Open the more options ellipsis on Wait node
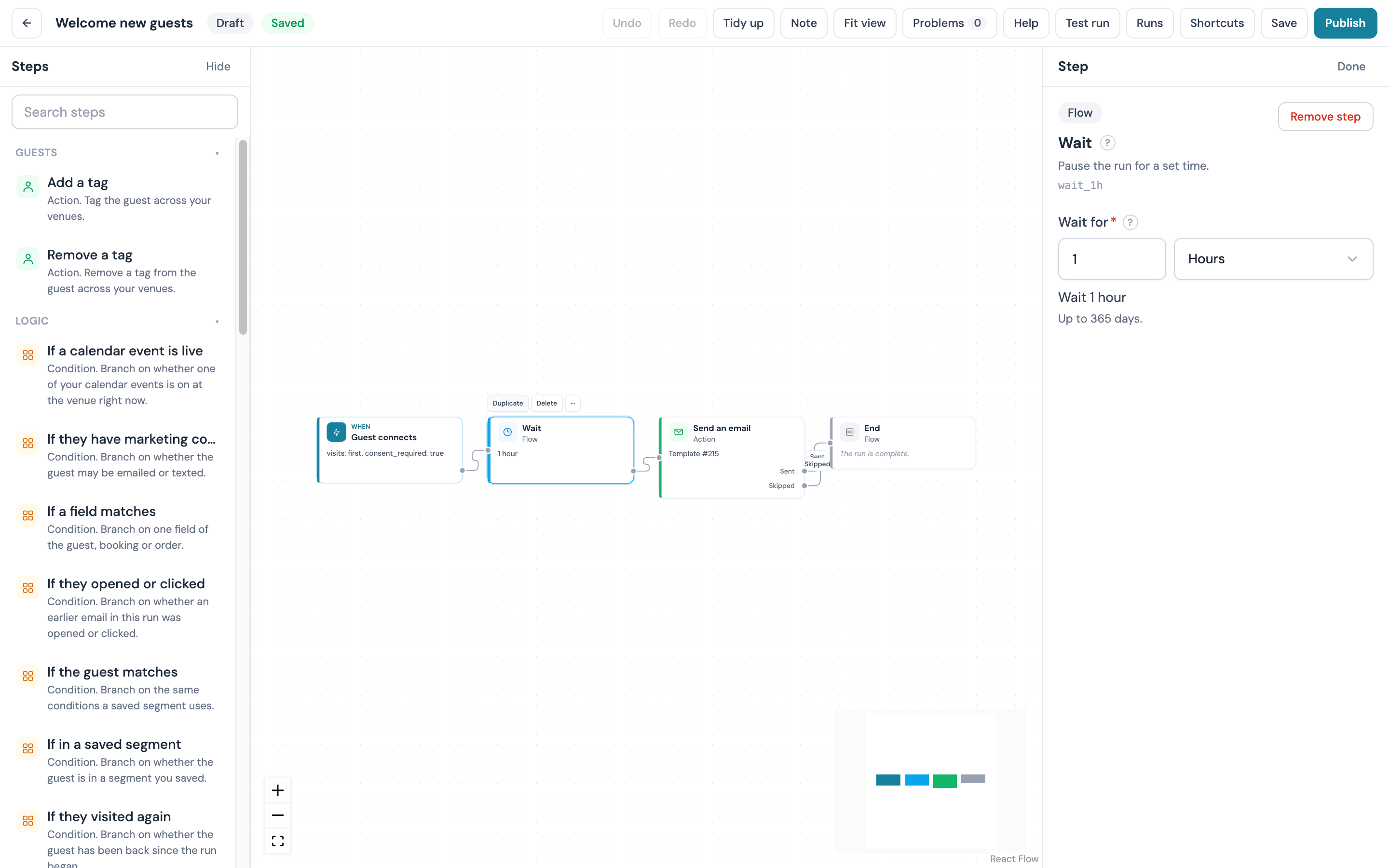This screenshot has height=868, width=1389. click(572, 403)
